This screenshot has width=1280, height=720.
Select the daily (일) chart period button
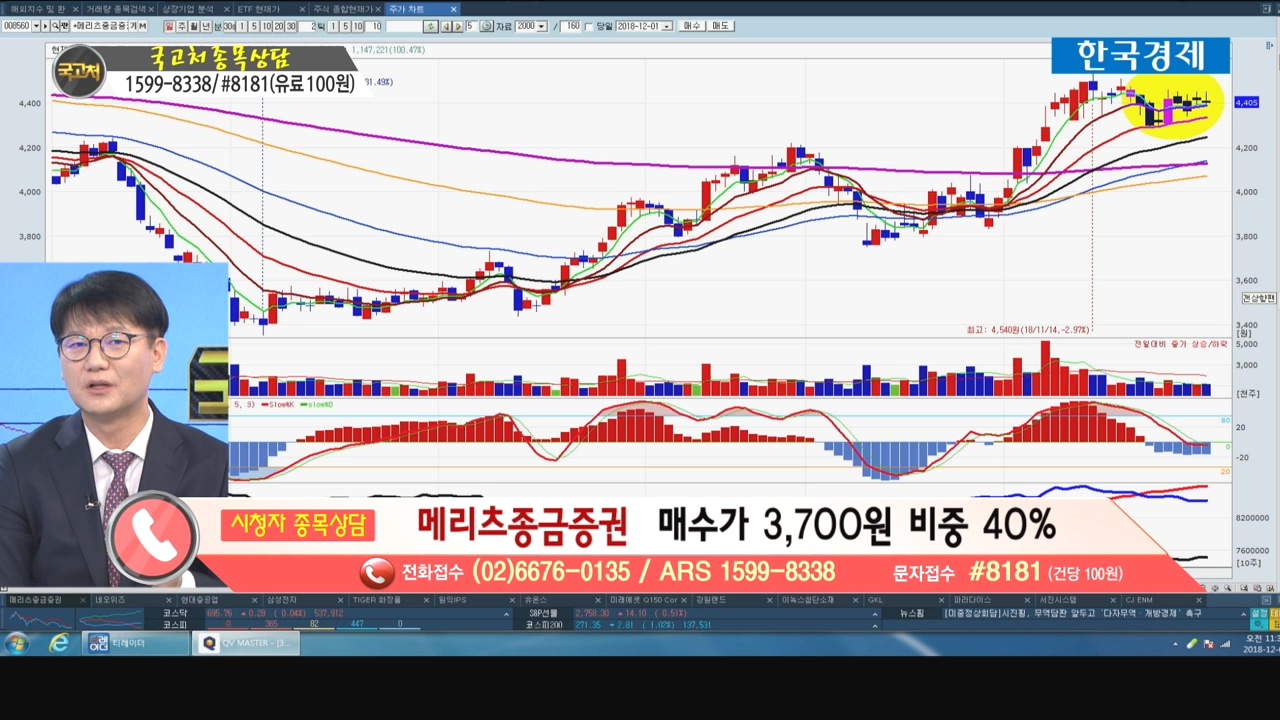coord(170,26)
